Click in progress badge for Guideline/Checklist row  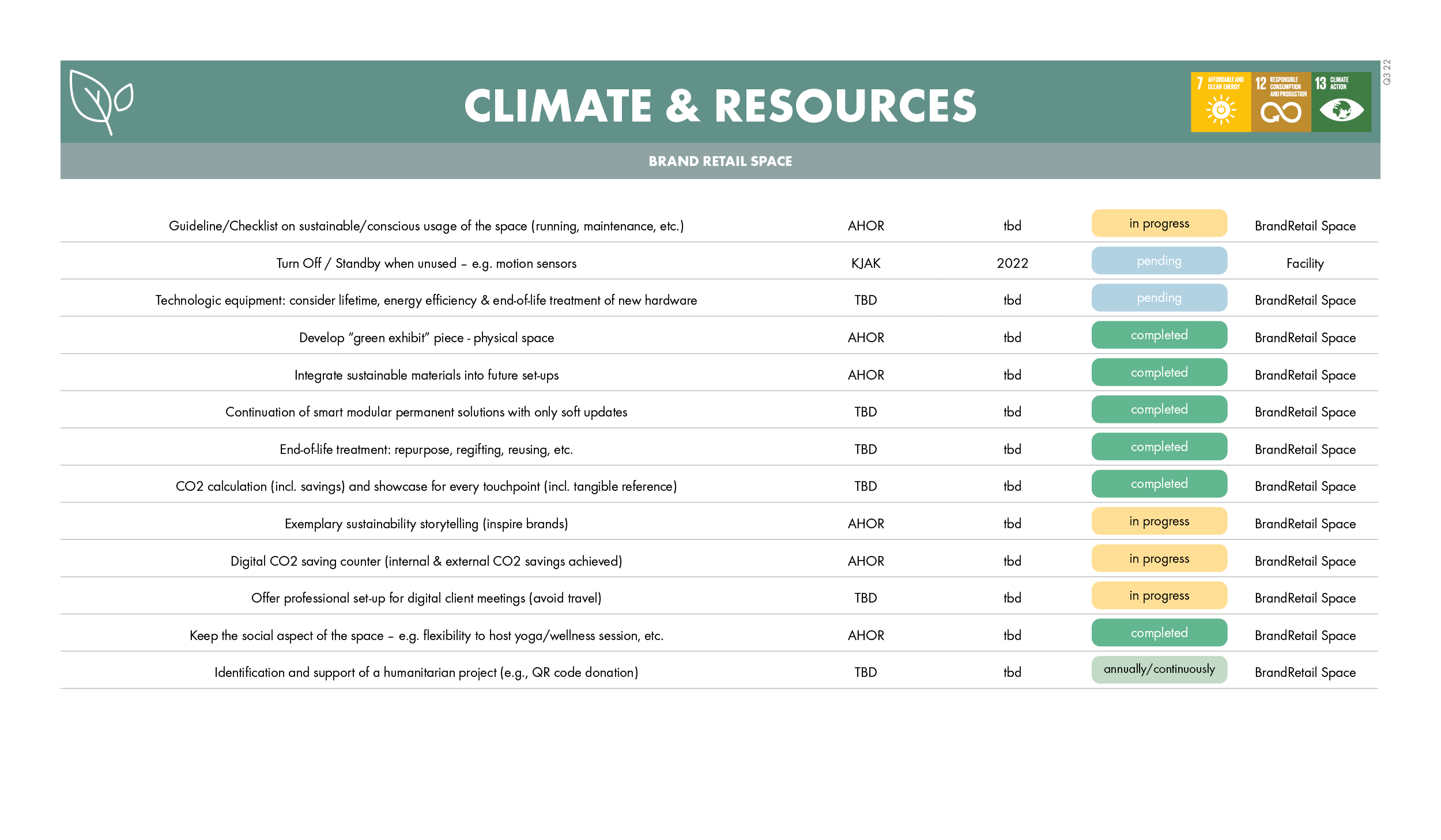tap(1159, 224)
